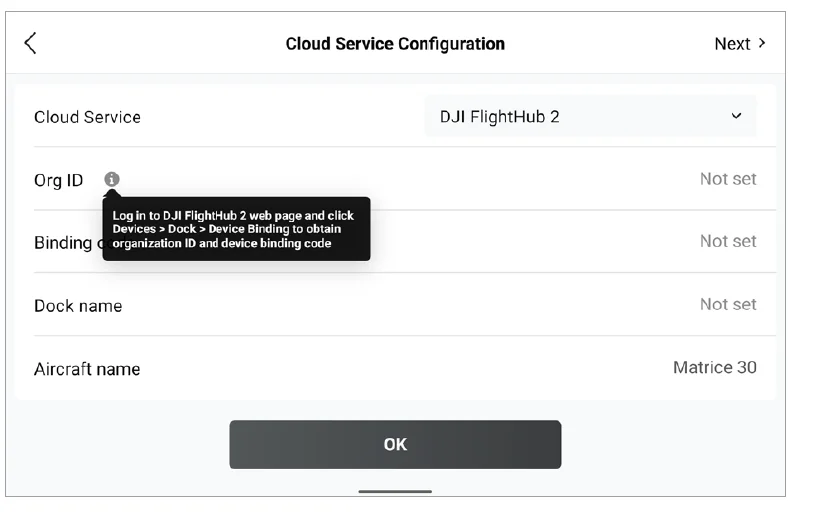The height and width of the screenshot is (514, 813).
Task: Click the Cloud Service label
Action: click(87, 117)
